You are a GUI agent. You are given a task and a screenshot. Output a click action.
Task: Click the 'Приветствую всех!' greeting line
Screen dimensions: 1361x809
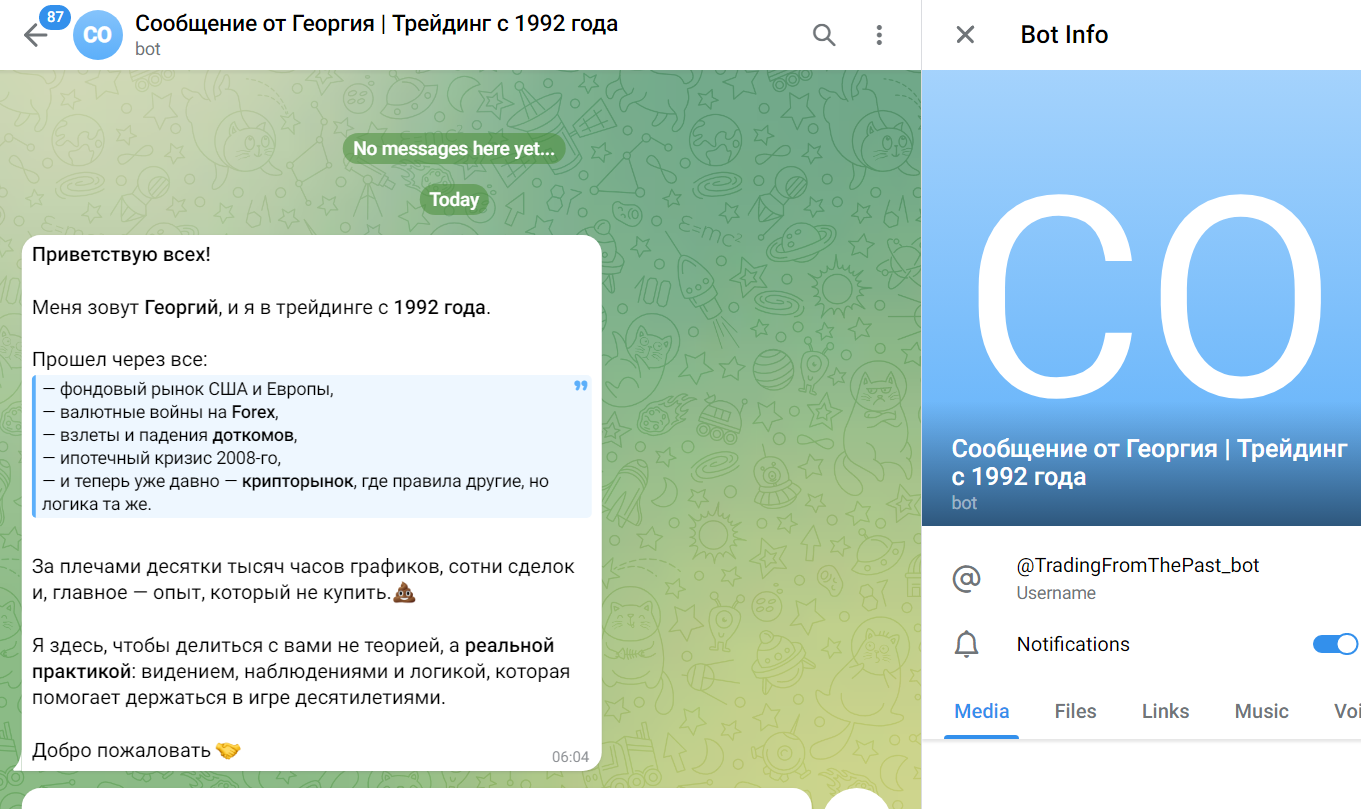click(121, 254)
